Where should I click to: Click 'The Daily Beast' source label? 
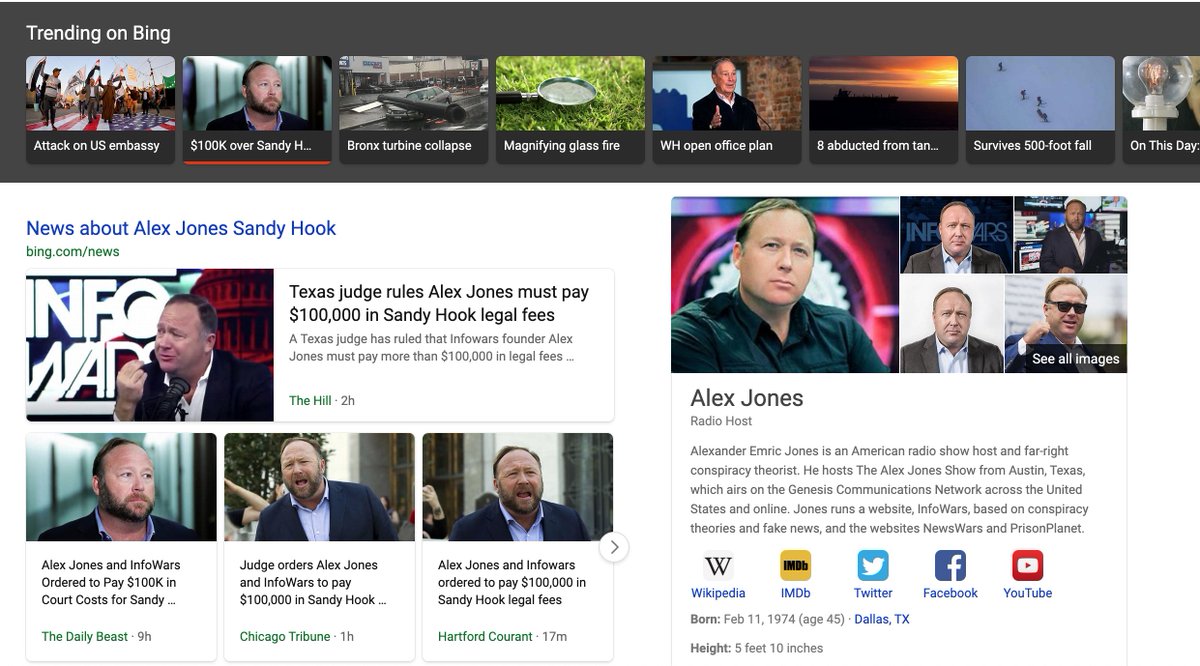pos(85,637)
